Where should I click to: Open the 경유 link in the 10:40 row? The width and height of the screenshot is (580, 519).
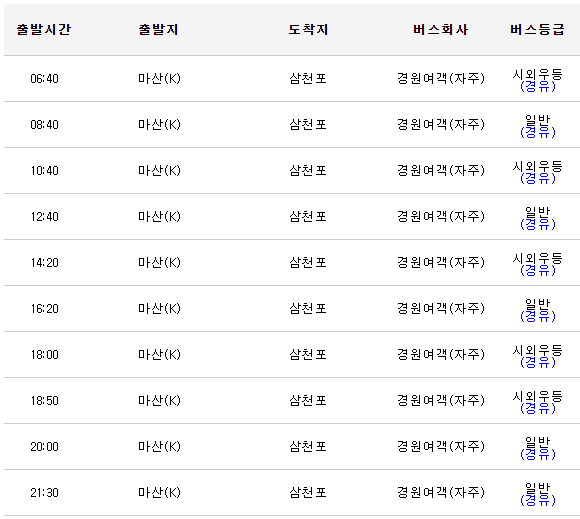coord(537,179)
